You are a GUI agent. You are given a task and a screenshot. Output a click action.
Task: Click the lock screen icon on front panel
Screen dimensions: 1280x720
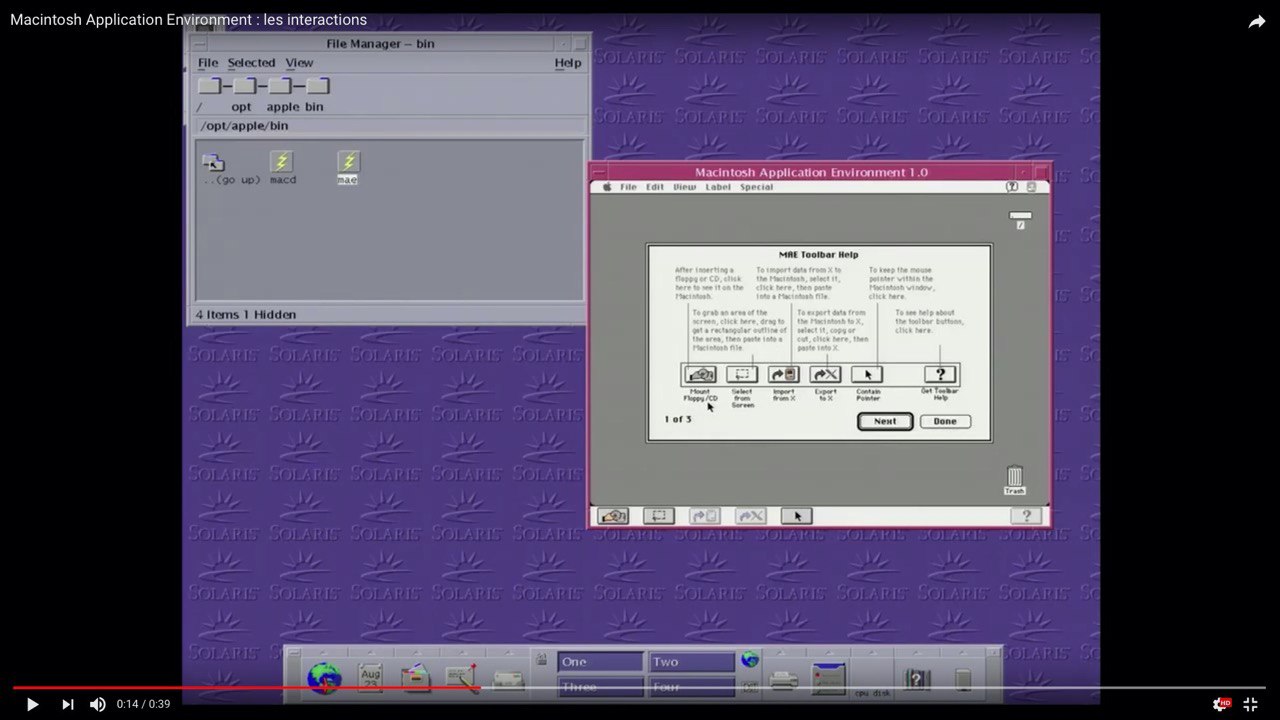tap(541, 660)
